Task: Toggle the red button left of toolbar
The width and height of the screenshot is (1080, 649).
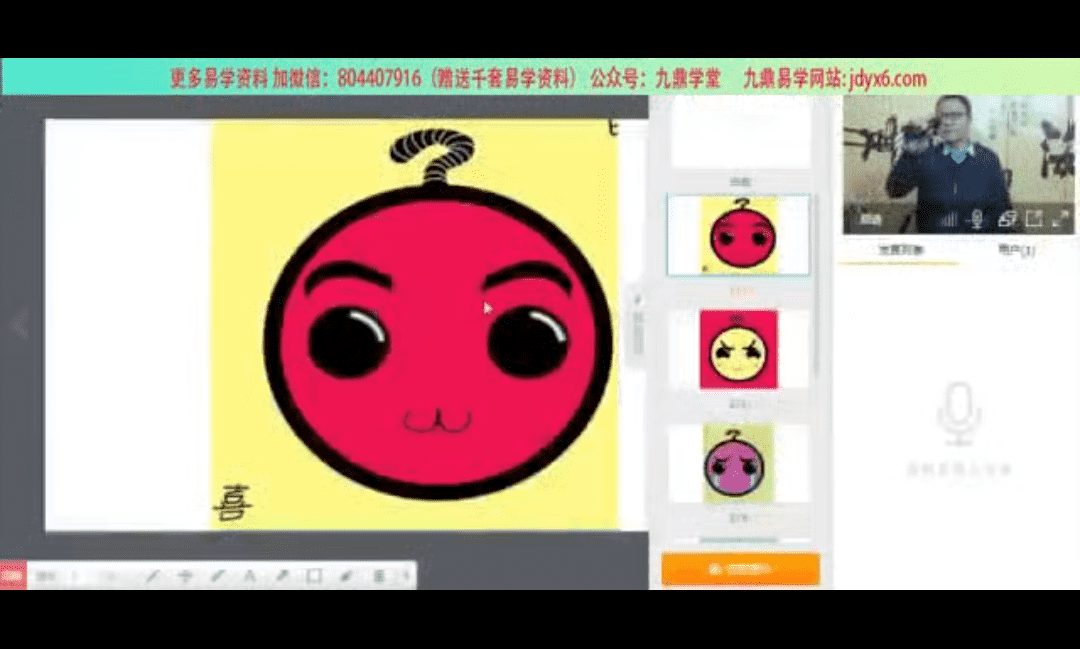Action: click(13, 575)
